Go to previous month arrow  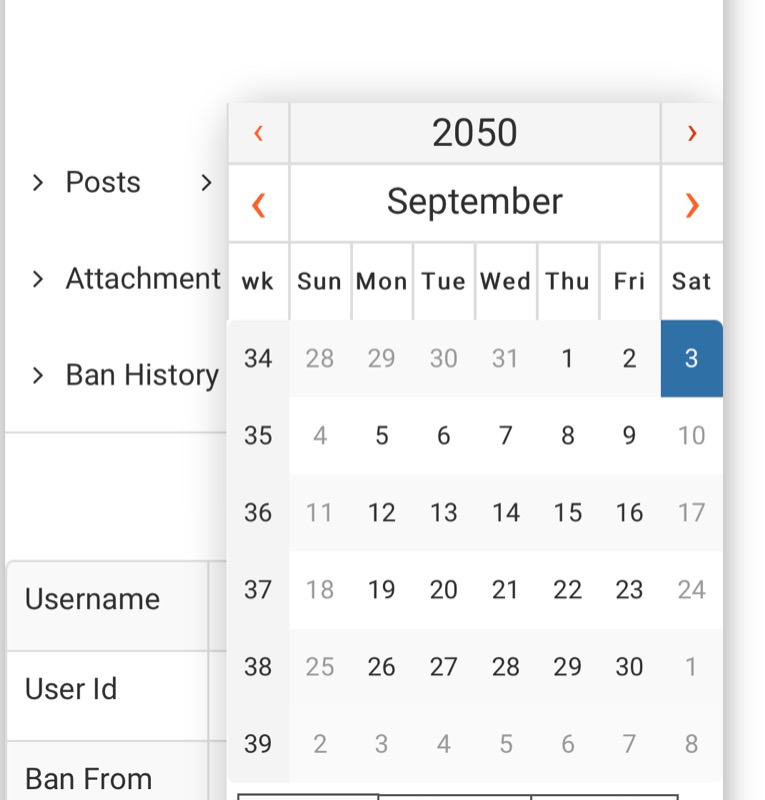tap(258, 204)
